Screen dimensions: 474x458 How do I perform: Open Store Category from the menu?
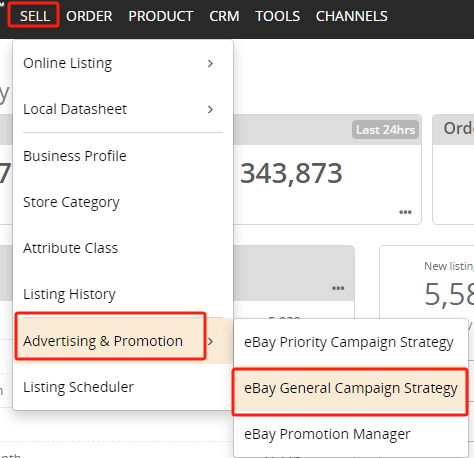(x=123, y=202)
